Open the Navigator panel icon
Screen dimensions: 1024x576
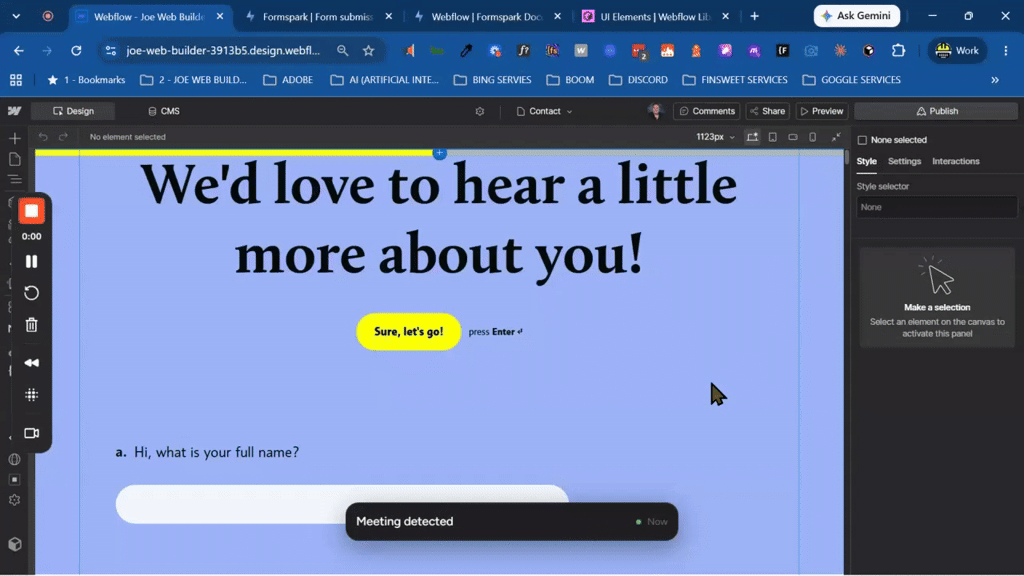click(x=14, y=180)
